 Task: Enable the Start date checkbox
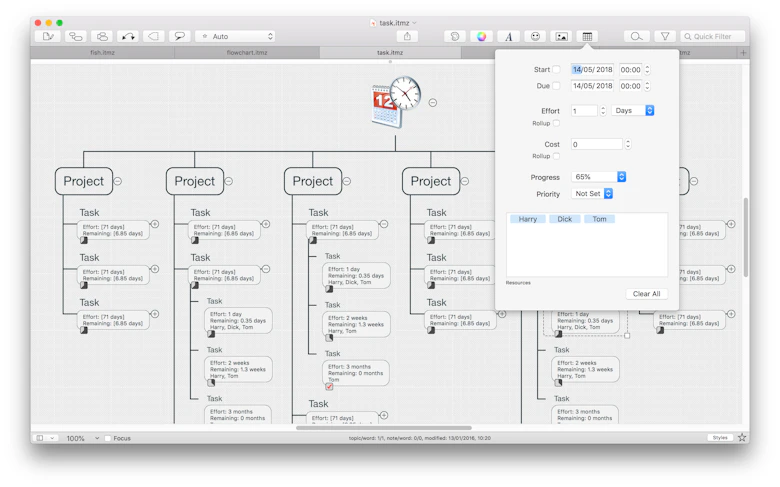(x=557, y=70)
